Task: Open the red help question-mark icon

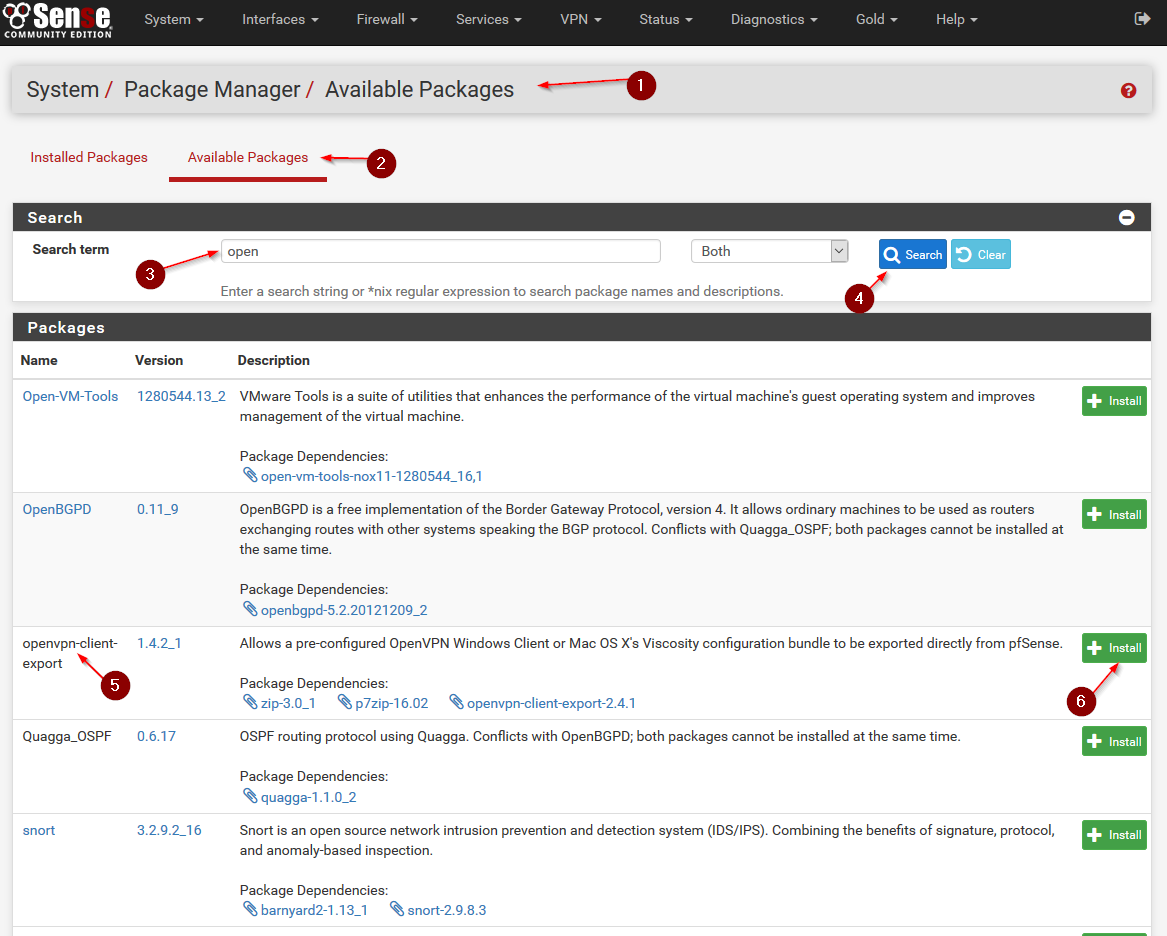Action: [x=1128, y=91]
